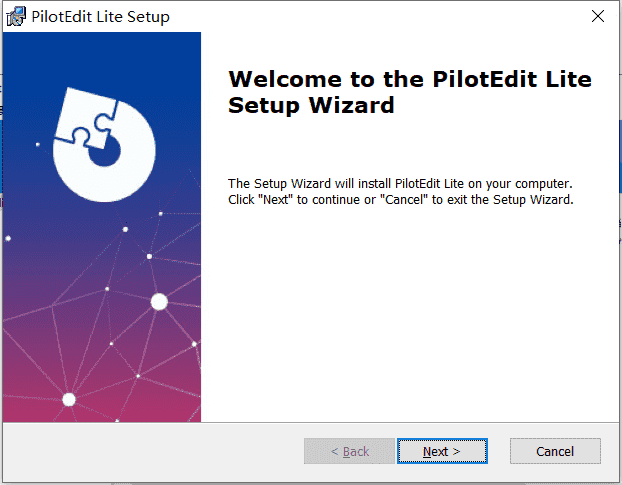This screenshot has height=485, width=622.
Task: Click the largest white node in banner network
Action: pyautogui.click(x=159, y=302)
